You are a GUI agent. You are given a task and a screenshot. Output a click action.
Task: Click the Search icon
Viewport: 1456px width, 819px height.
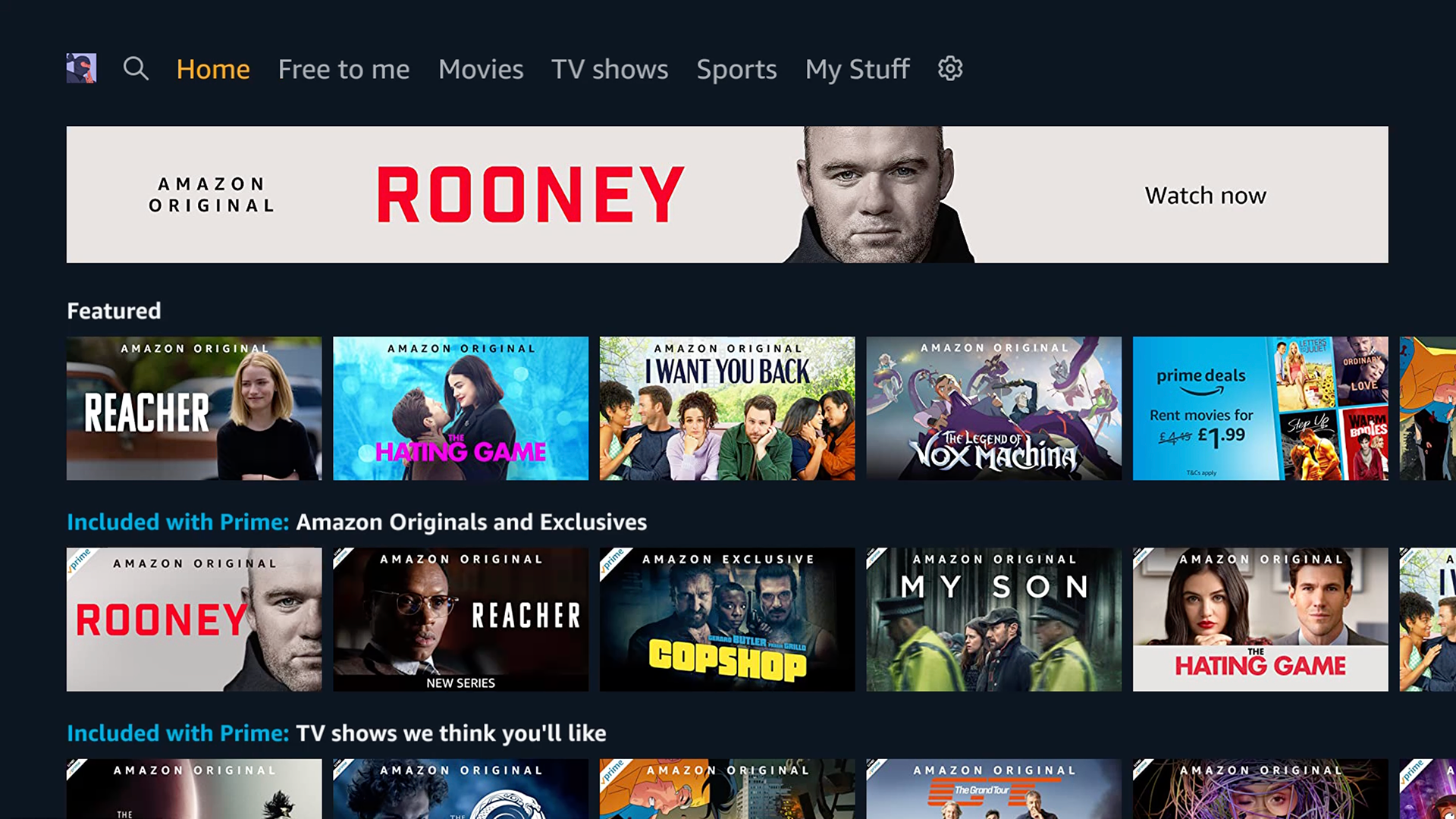(x=135, y=68)
